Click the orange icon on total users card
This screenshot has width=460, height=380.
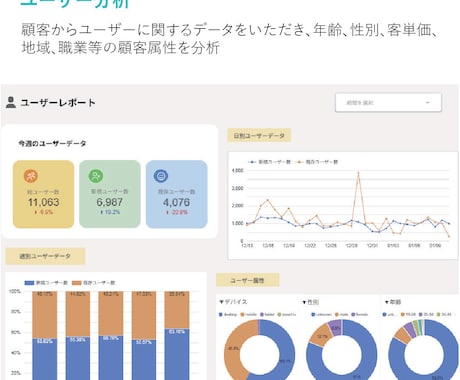pyautogui.click(x=31, y=176)
